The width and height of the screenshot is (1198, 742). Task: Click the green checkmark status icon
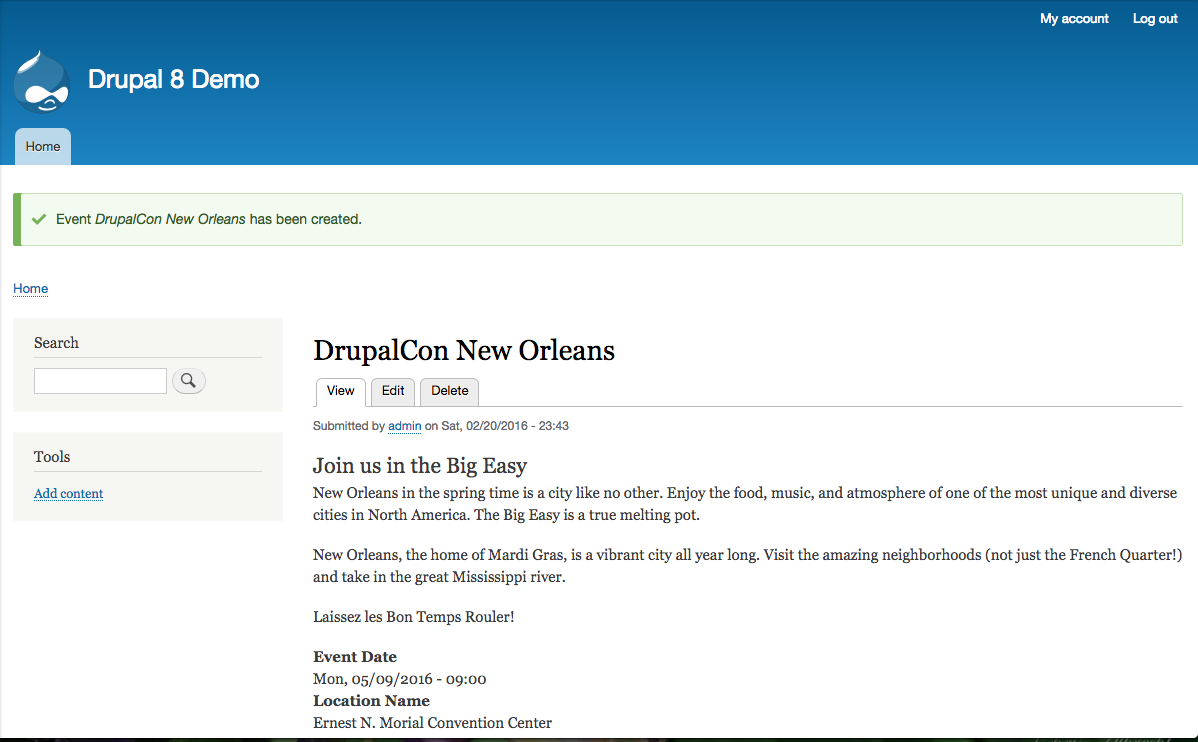coord(39,219)
